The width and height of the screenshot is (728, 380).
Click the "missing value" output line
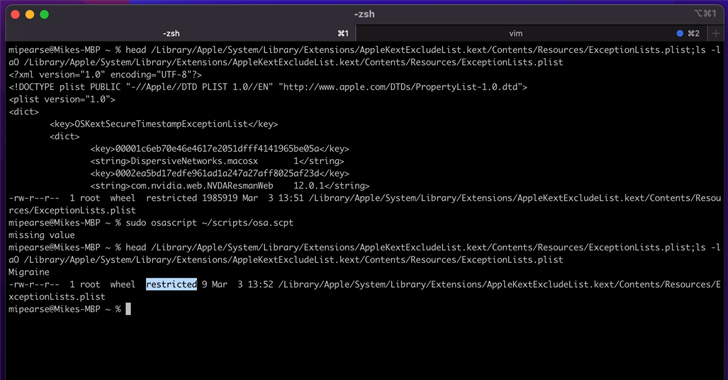coord(41,235)
